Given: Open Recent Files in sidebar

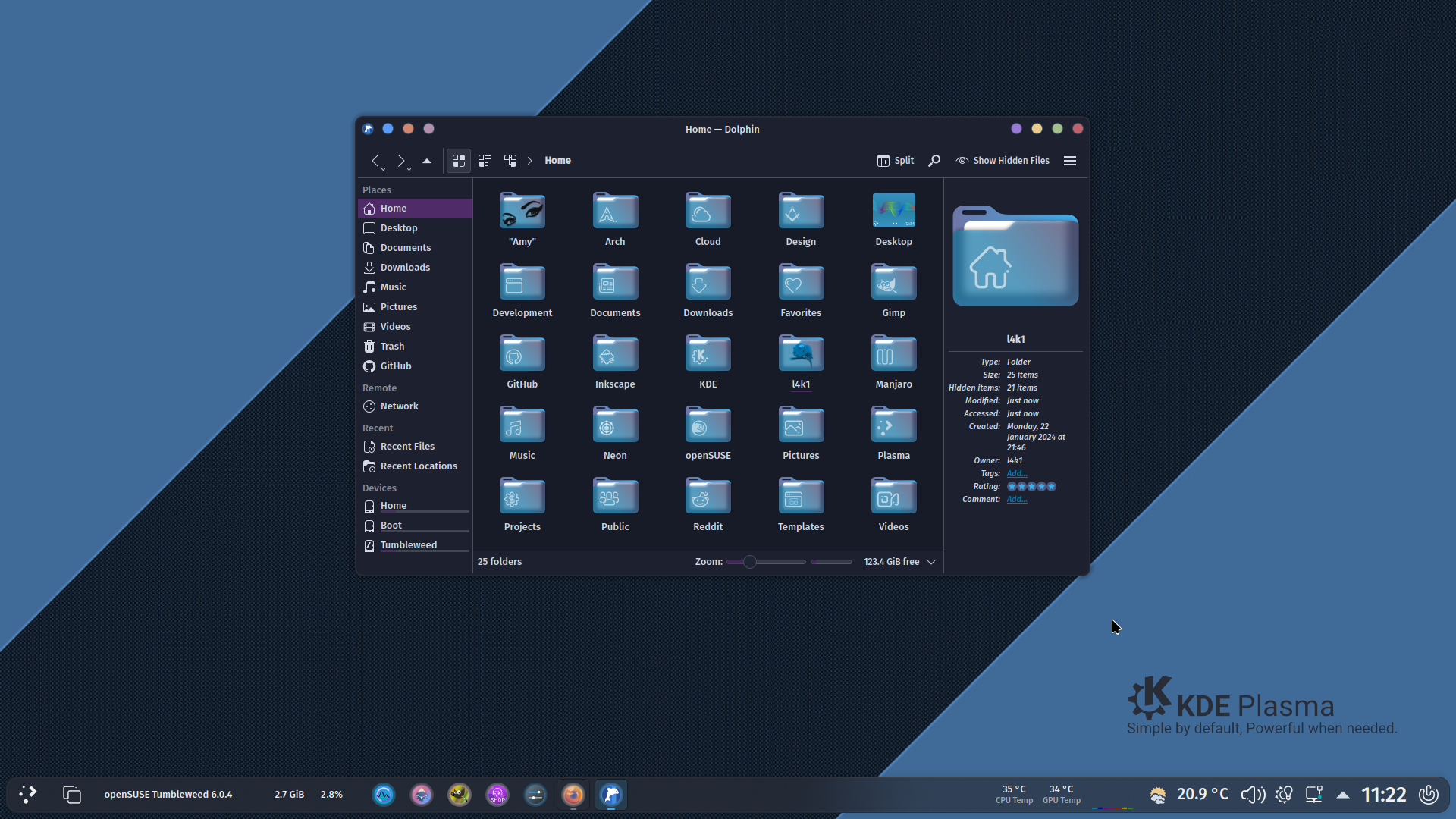Looking at the screenshot, I should tap(415, 447).
